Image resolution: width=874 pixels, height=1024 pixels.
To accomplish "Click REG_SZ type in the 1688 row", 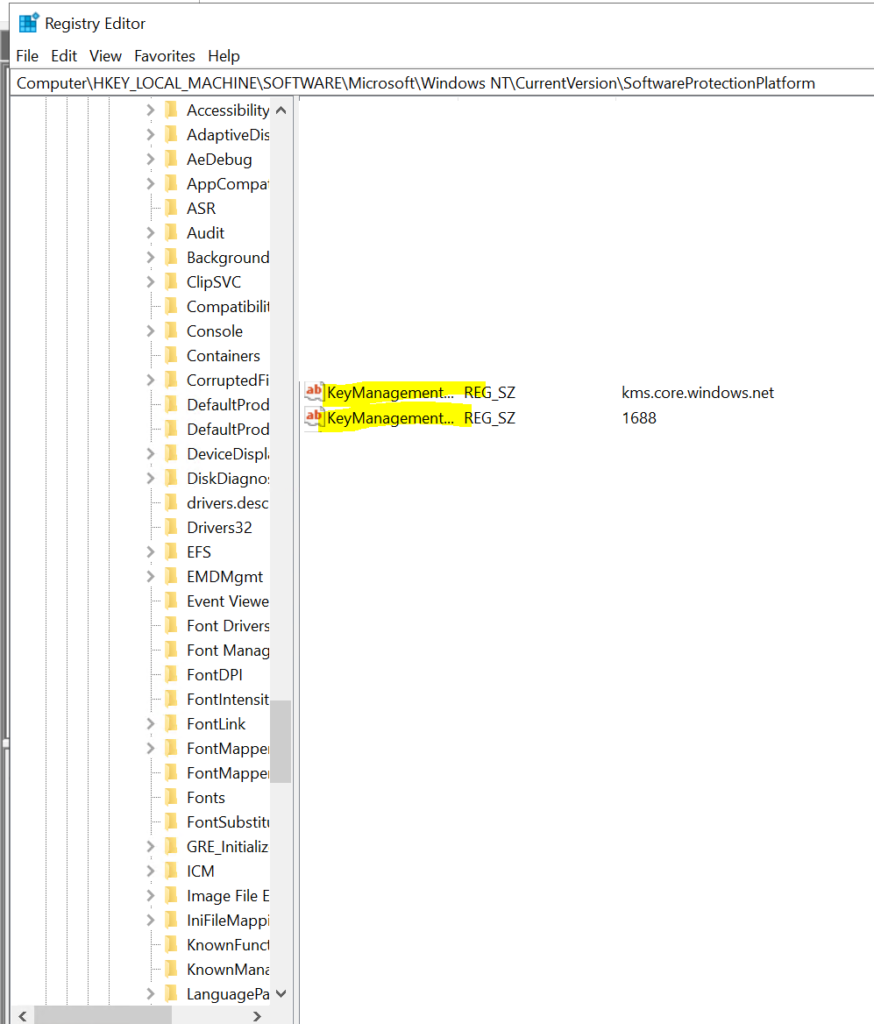I will 489,418.
